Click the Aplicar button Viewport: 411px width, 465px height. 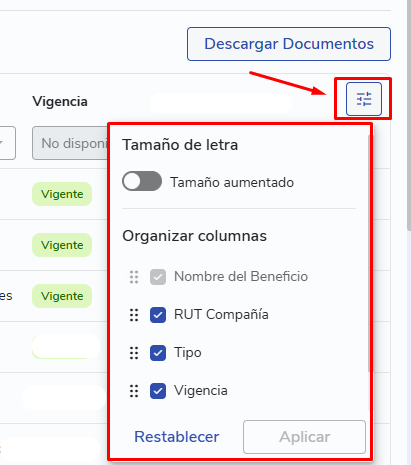[304, 437]
